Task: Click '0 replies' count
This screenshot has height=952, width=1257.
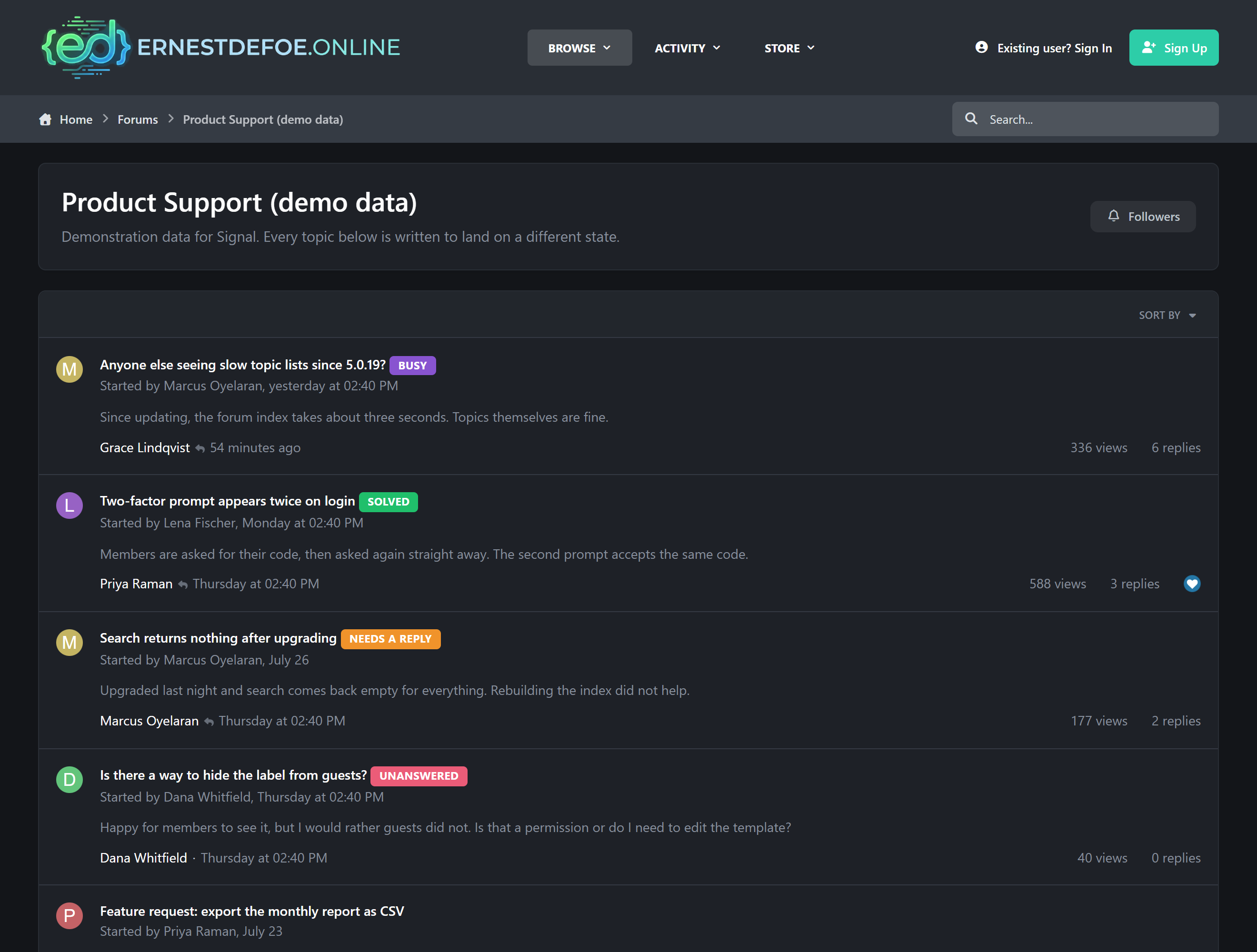Action: point(1176,858)
